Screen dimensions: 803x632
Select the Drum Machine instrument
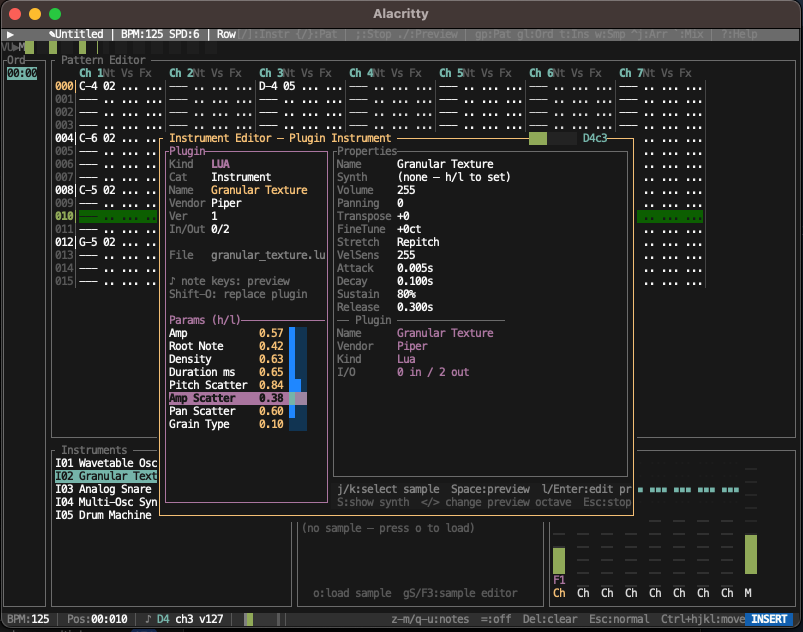(x=104, y=515)
